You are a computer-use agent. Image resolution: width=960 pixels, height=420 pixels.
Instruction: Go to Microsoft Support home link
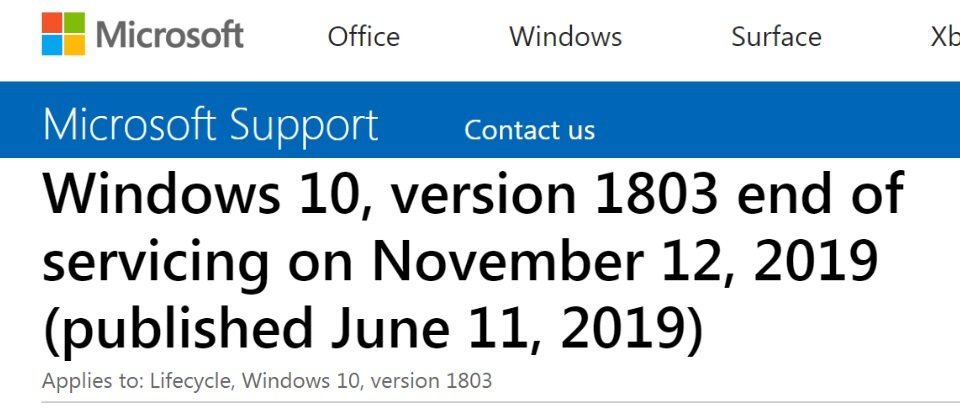[211, 125]
